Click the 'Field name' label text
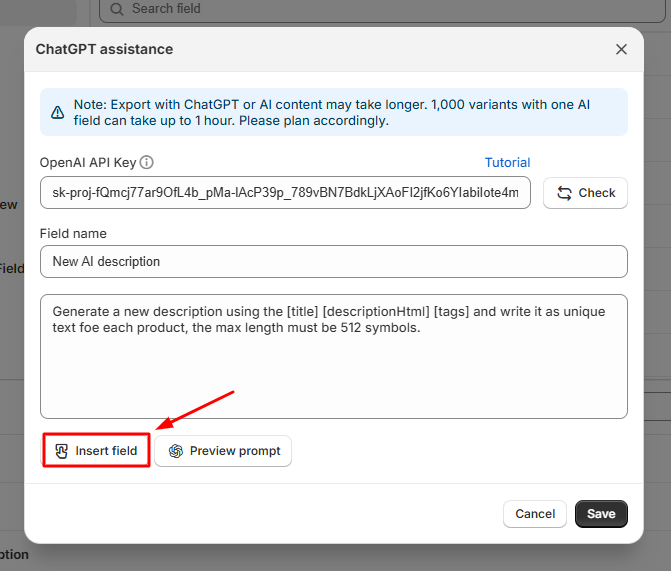 pos(73,234)
